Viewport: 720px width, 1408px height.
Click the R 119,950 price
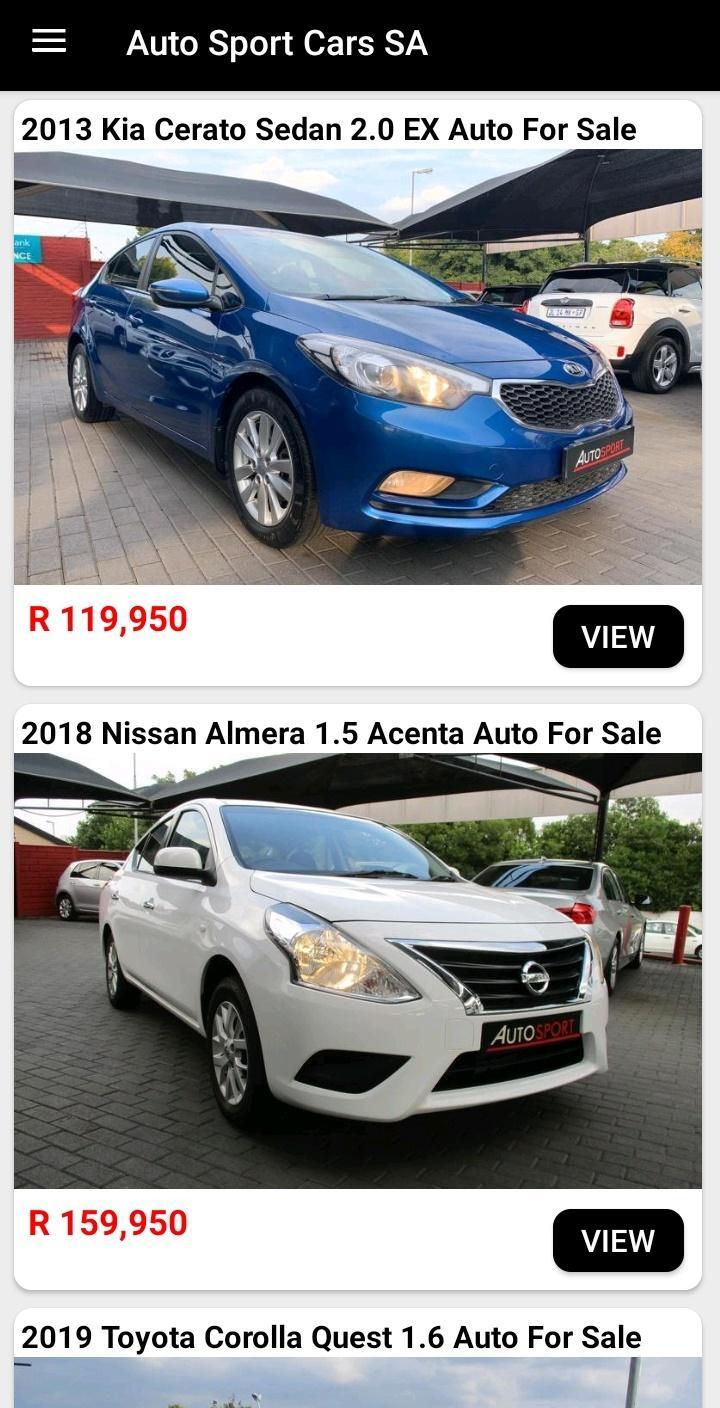[108, 619]
